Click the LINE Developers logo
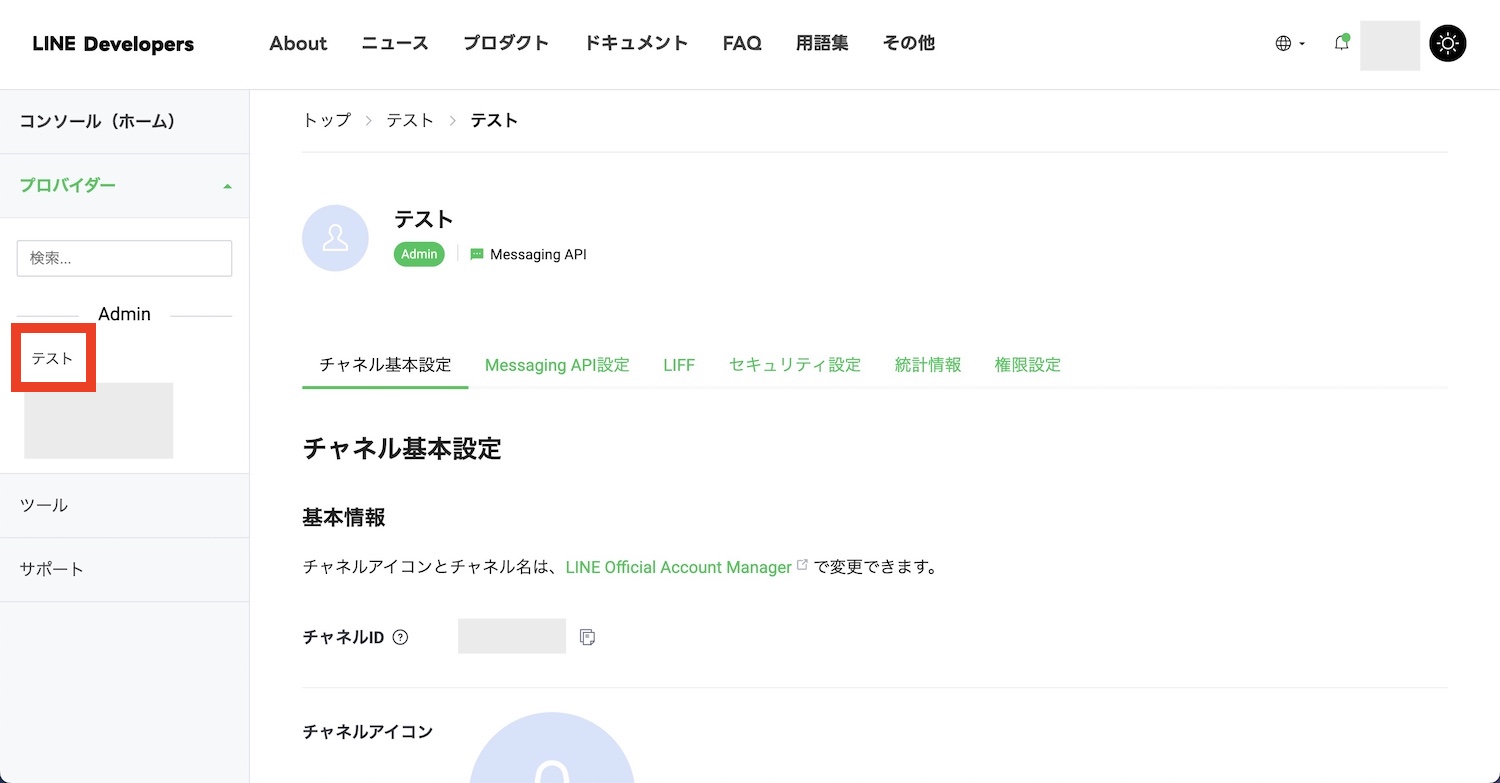Screen dimensions: 1500x783 (113, 44)
